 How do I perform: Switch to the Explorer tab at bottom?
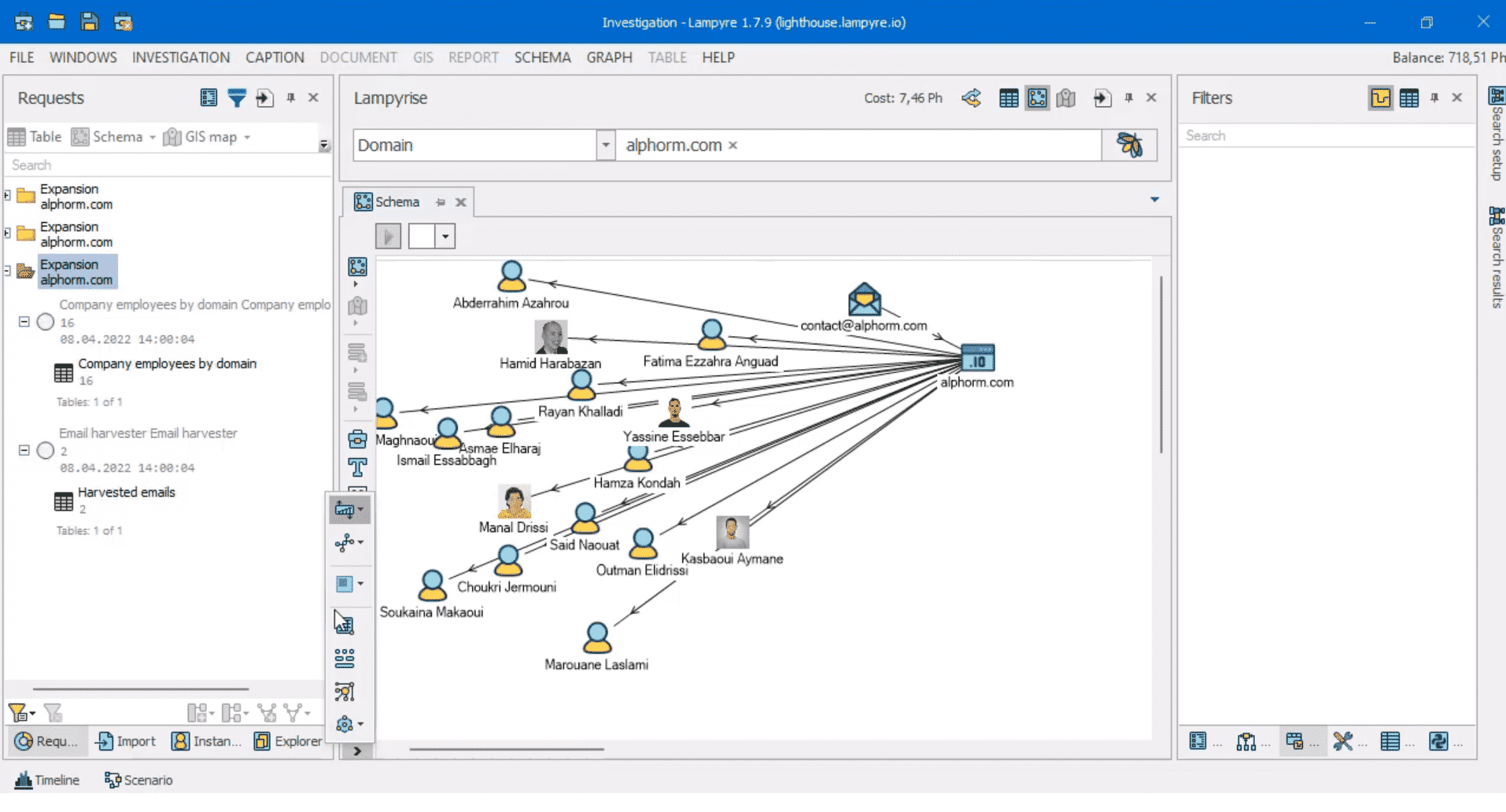pyautogui.click(x=289, y=741)
